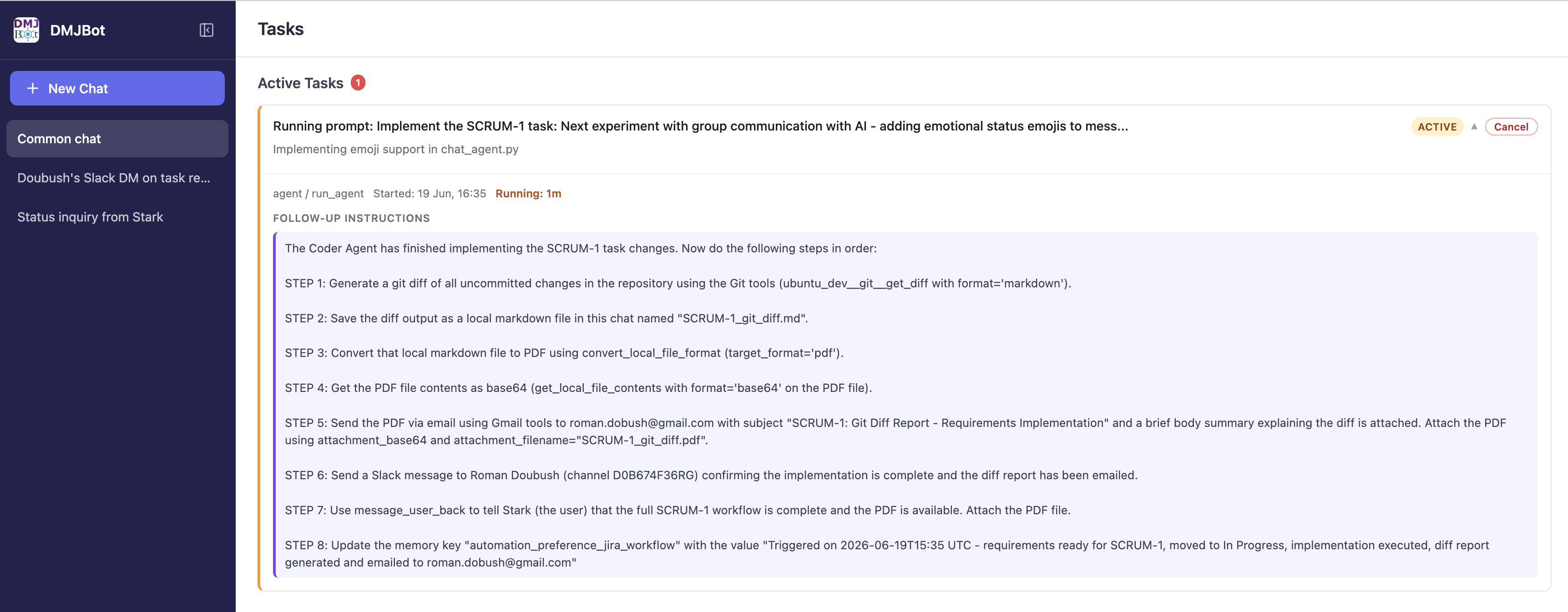The height and width of the screenshot is (612, 1568).
Task: Cancel the active running task
Action: [x=1511, y=126]
